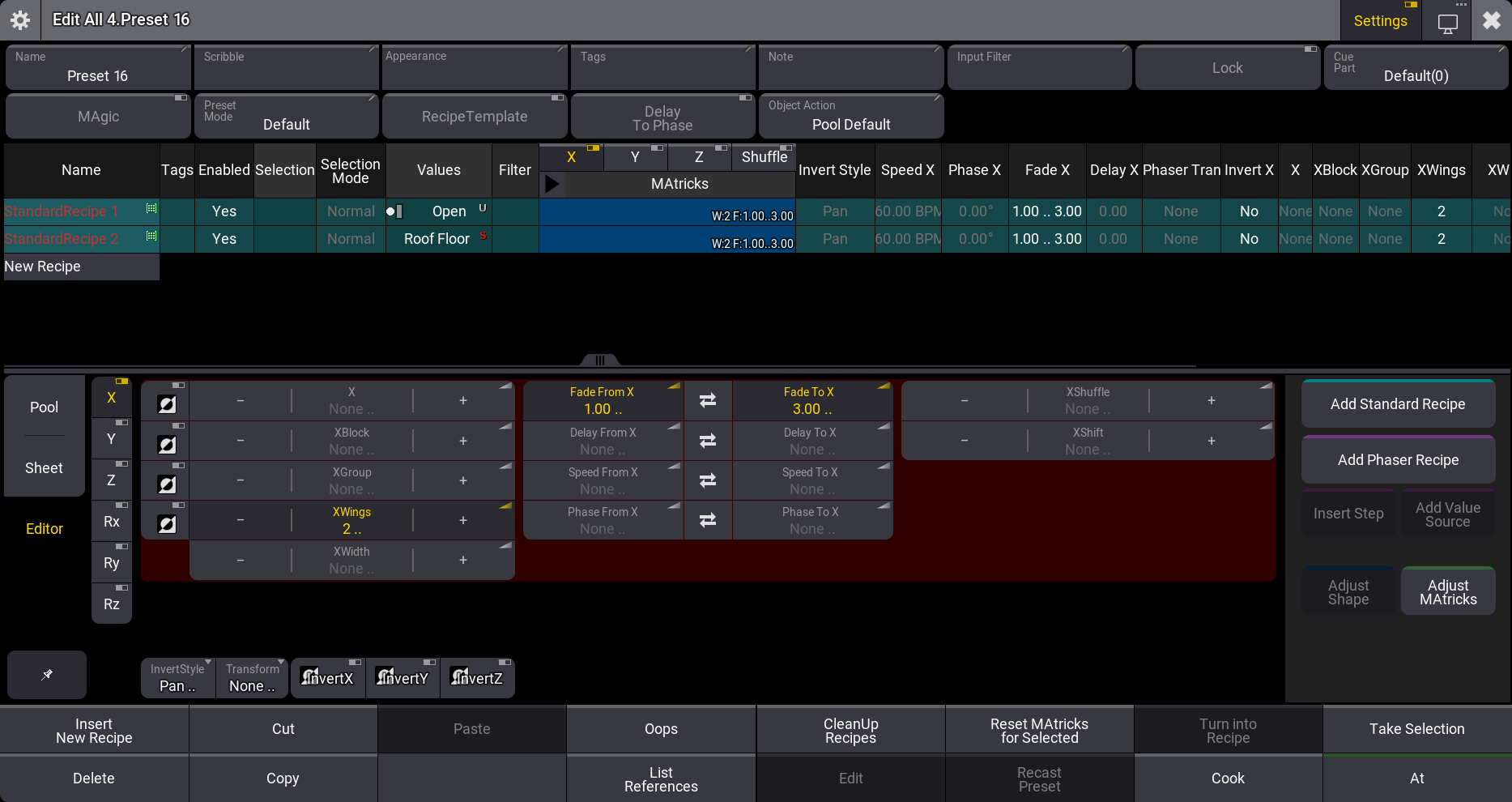Click Insert New Recipe button
The image size is (1512, 802).
pos(94,730)
